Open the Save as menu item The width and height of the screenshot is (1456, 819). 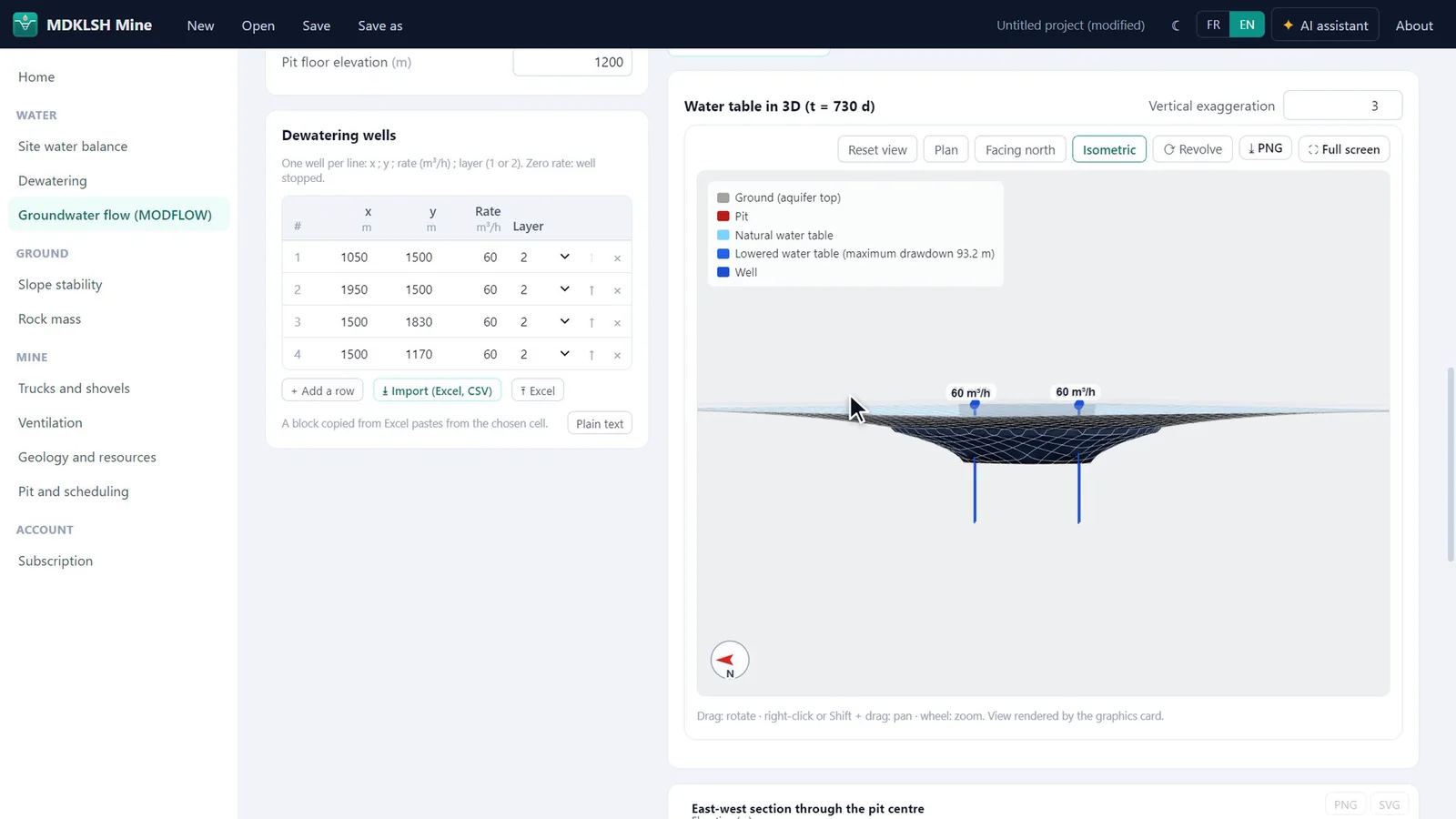[x=380, y=25]
